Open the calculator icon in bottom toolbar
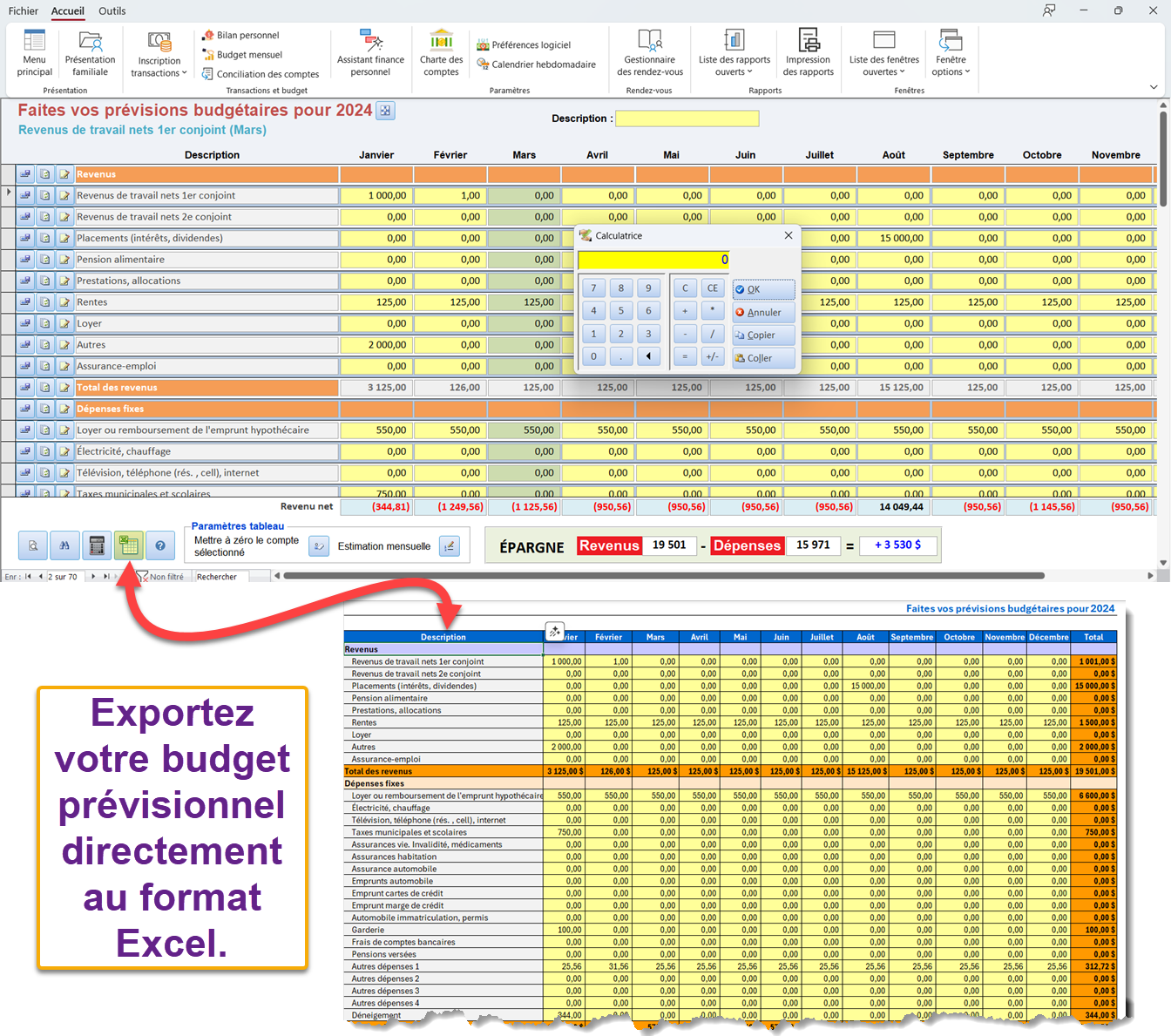The height and width of the screenshot is (1036, 1171). point(97,545)
